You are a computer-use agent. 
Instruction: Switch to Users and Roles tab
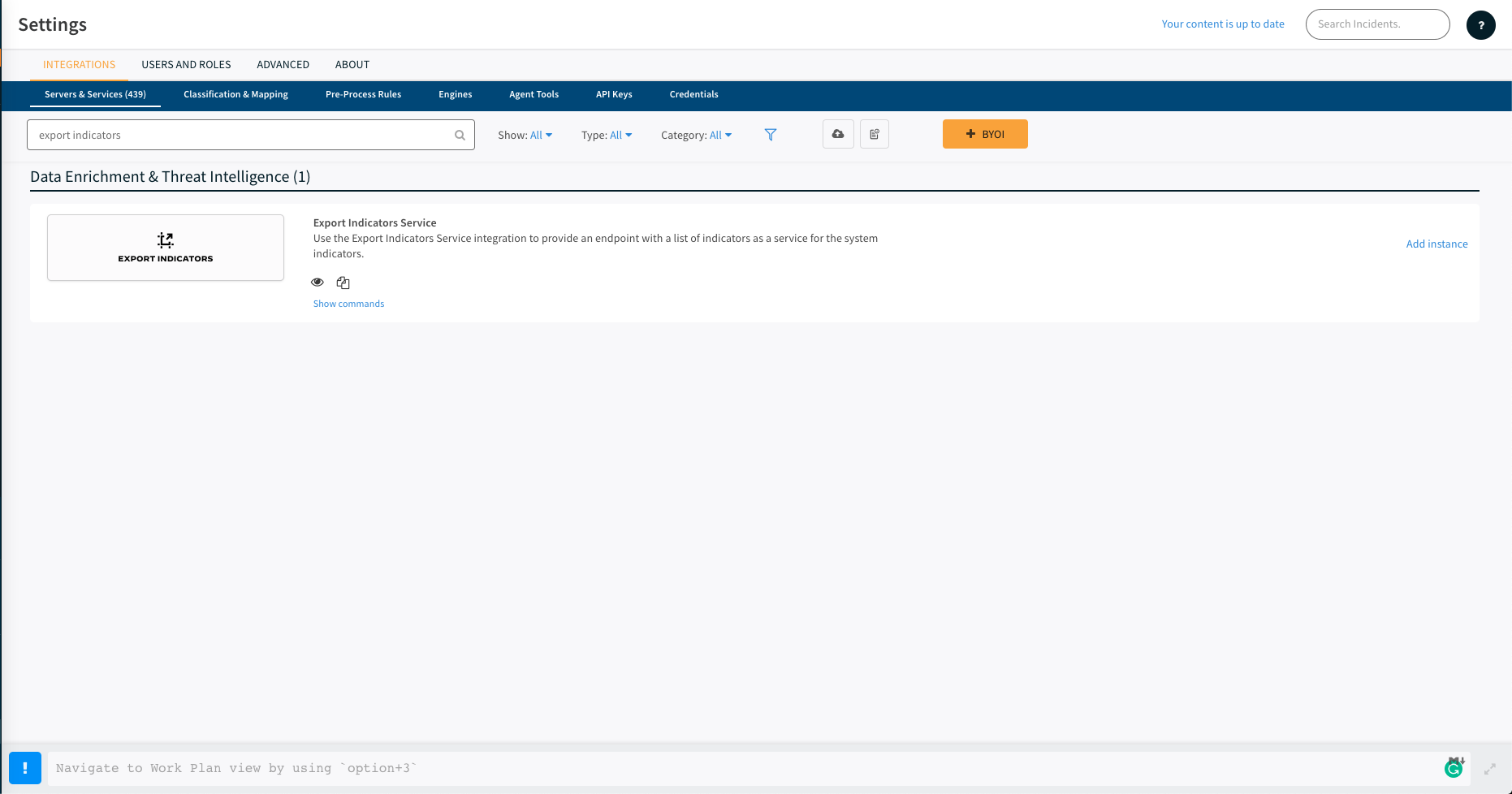(x=186, y=65)
